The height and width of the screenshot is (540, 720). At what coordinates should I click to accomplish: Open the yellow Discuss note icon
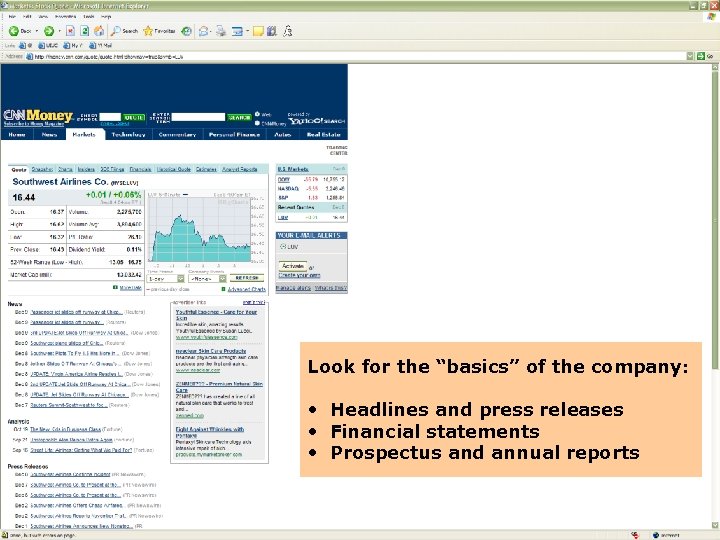click(259, 31)
